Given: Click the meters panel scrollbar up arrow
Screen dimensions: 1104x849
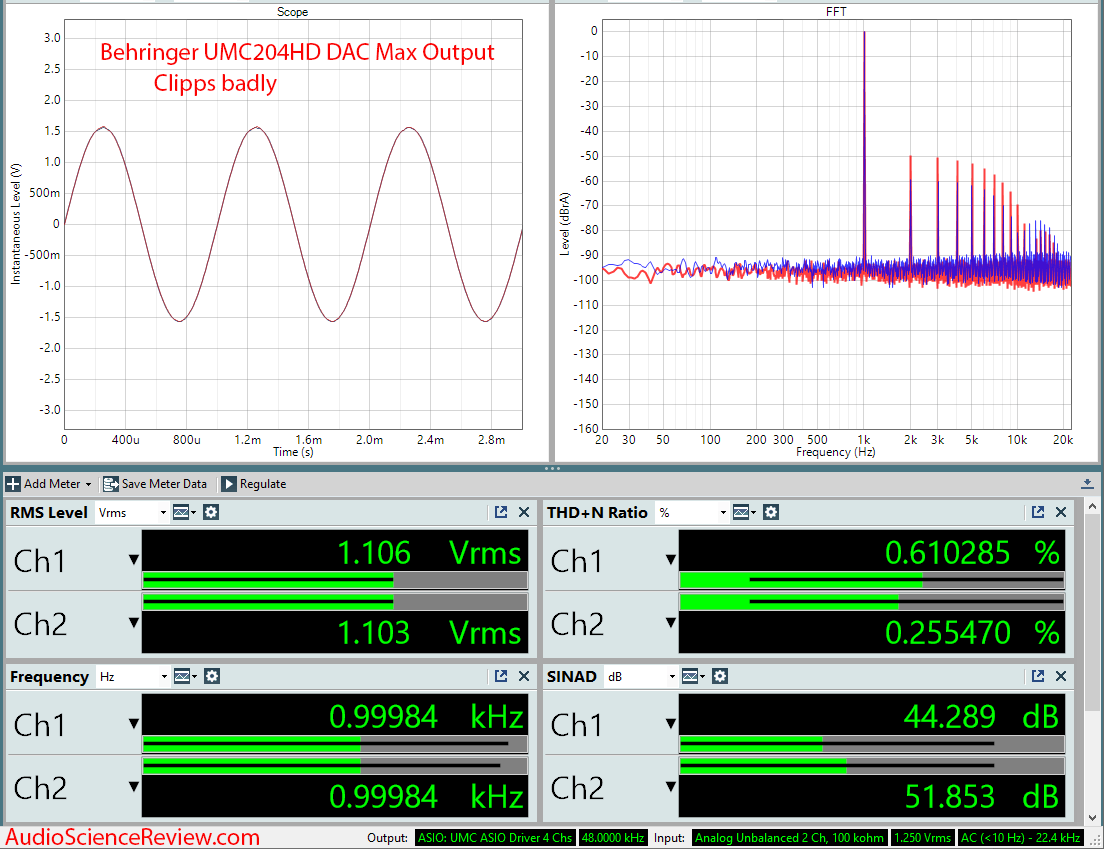Looking at the screenshot, I should 1092,506.
